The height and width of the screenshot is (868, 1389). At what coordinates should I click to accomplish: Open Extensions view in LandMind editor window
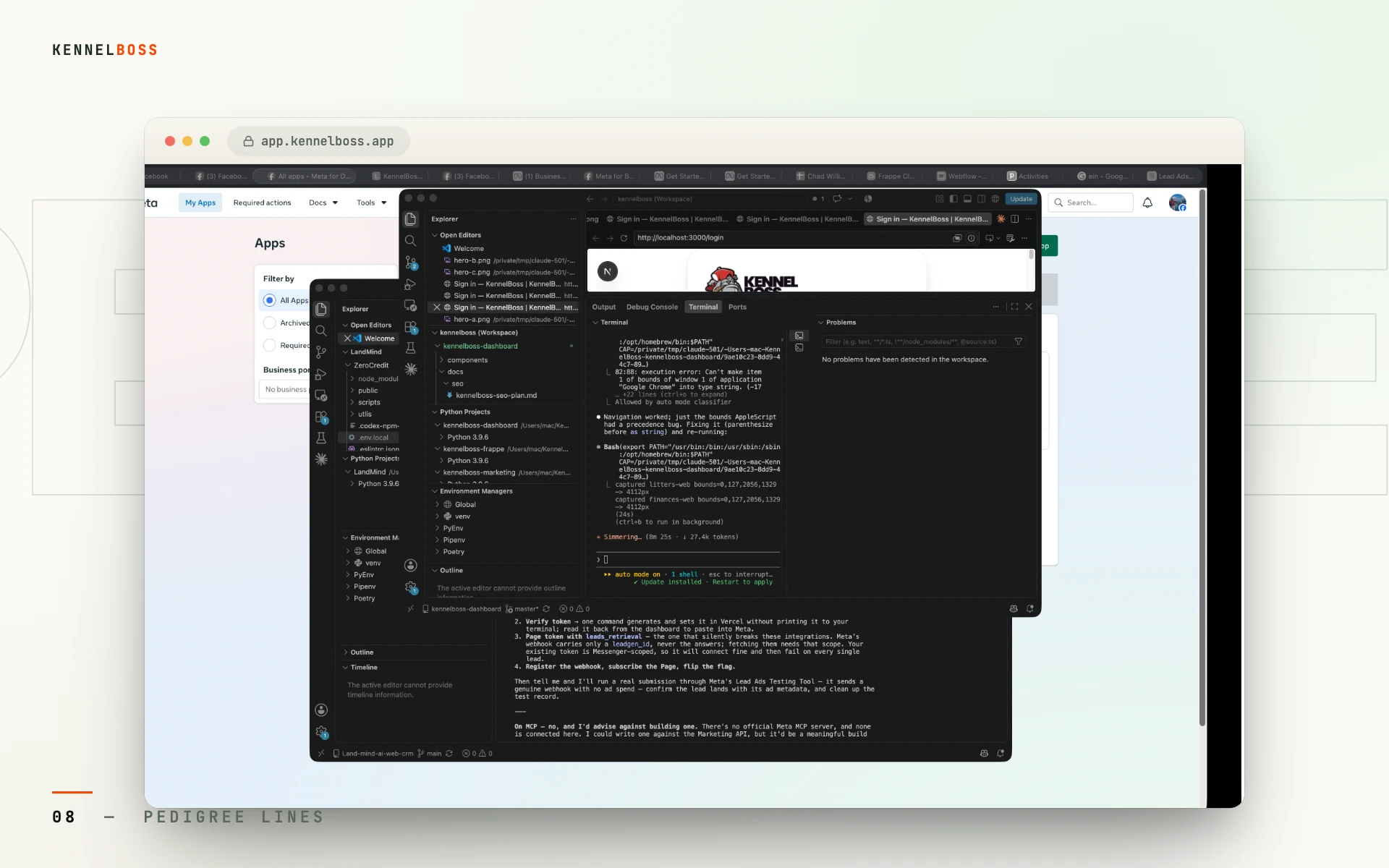point(321,417)
